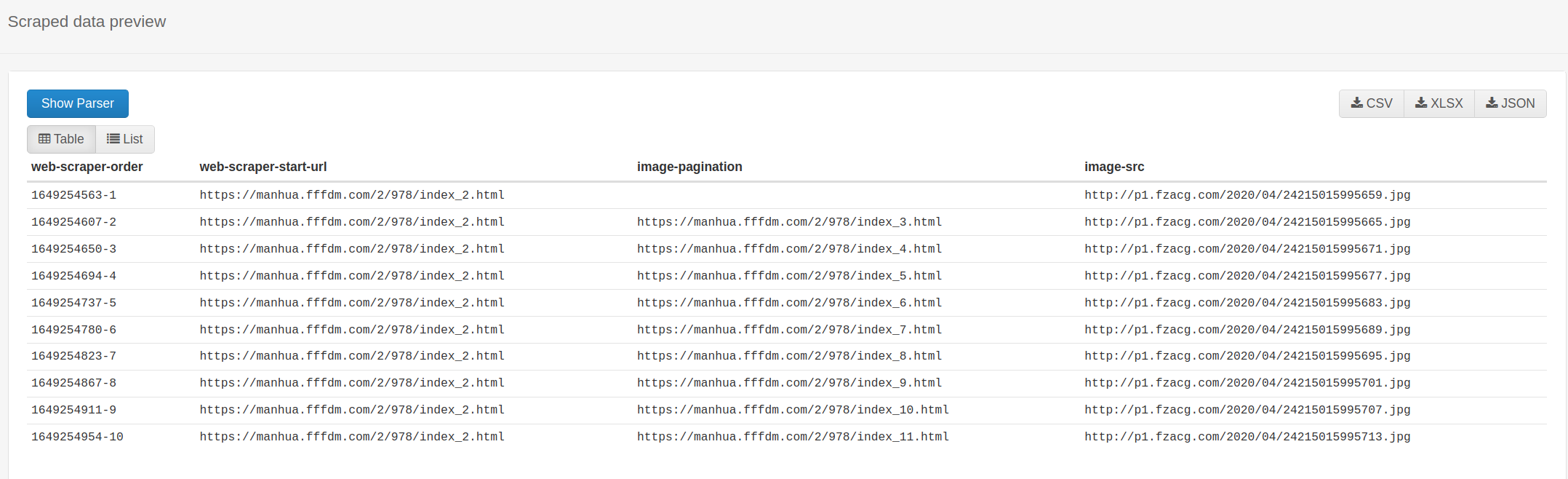Click the index_11.html pagination URL
Screen dimensions: 1568x479
(793, 437)
